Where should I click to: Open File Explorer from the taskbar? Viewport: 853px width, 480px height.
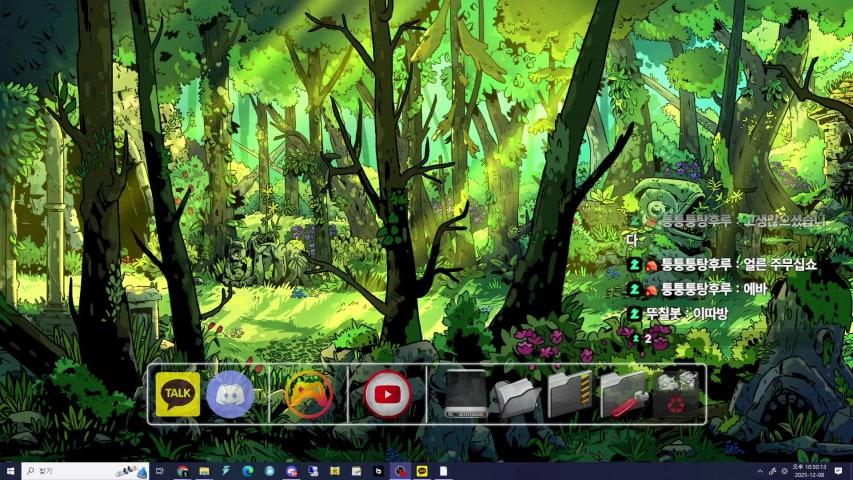pyautogui.click(x=204, y=471)
